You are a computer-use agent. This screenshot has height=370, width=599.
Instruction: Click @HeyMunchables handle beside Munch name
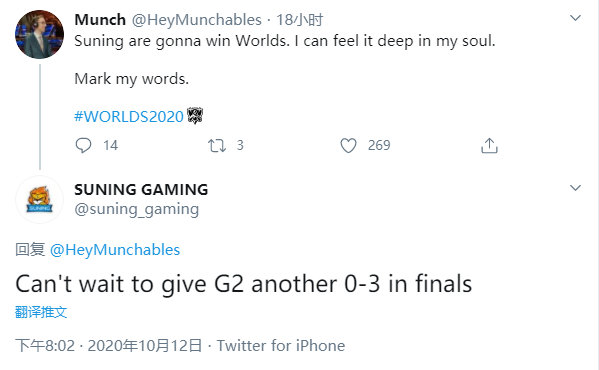pos(197,19)
